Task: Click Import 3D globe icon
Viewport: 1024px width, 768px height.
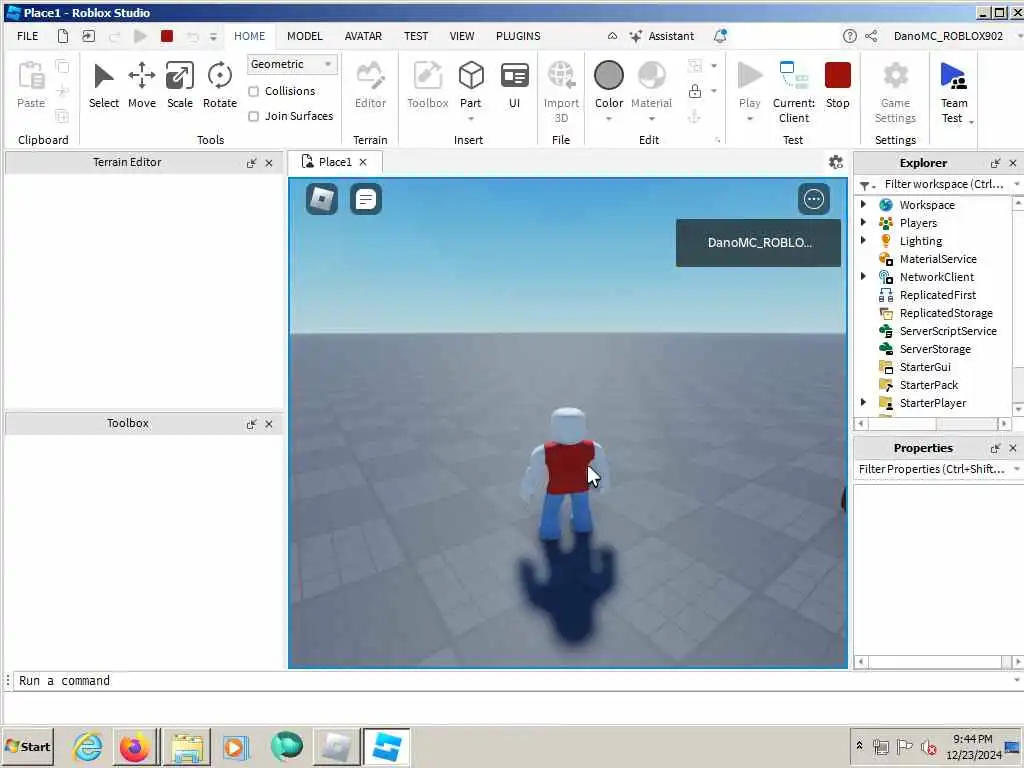Action: click(x=561, y=76)
